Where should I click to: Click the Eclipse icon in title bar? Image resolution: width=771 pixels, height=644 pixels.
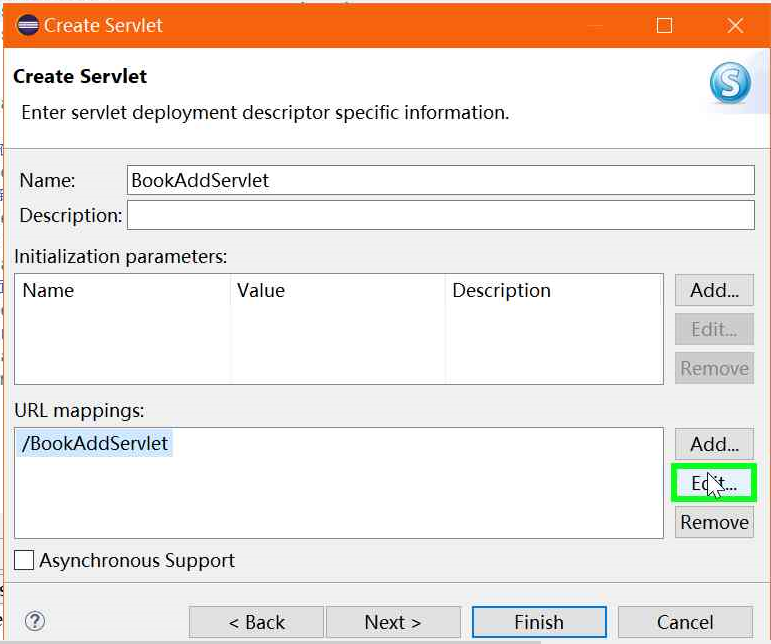(x=27, y=25)
